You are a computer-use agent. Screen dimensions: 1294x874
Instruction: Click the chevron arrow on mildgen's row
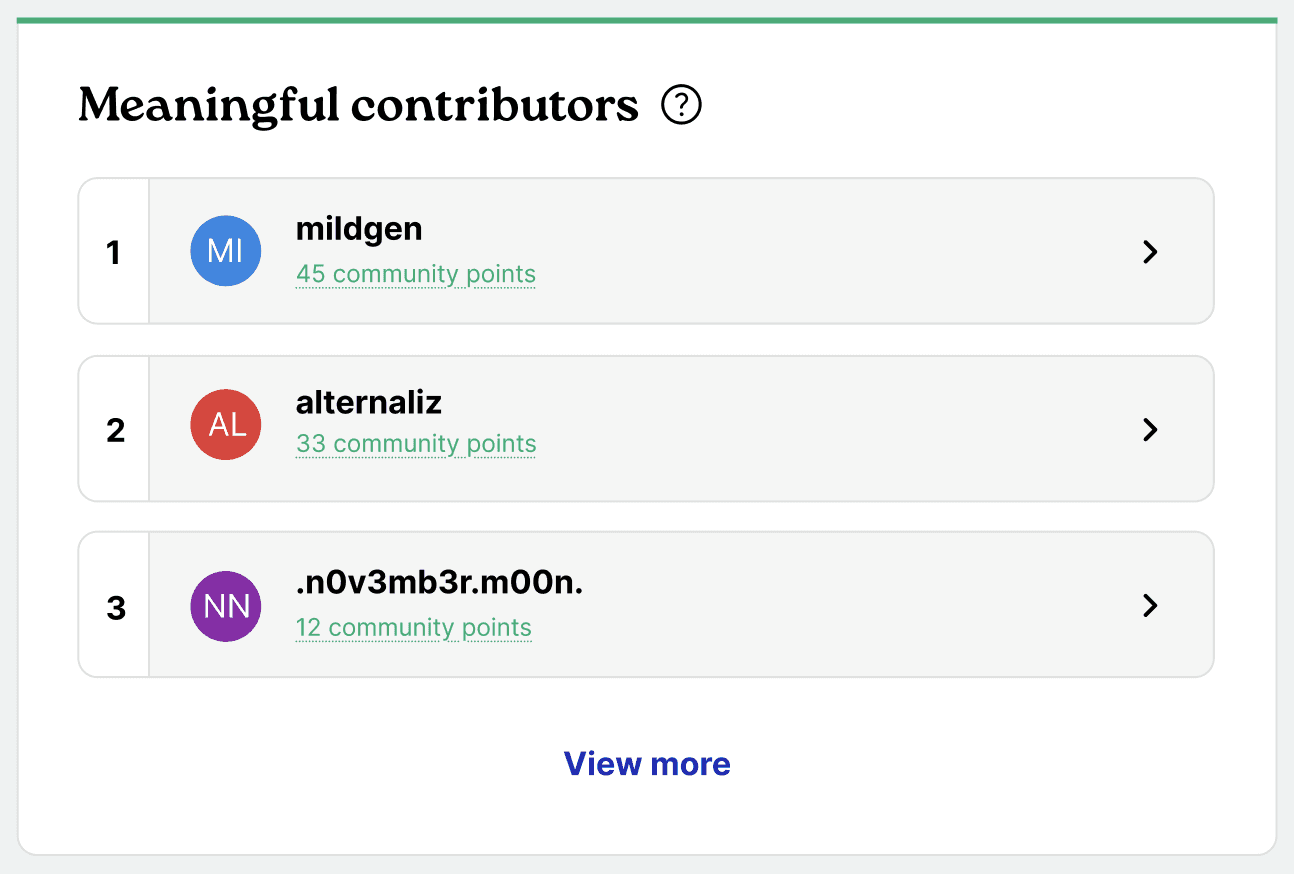[x=1149, y=252]
